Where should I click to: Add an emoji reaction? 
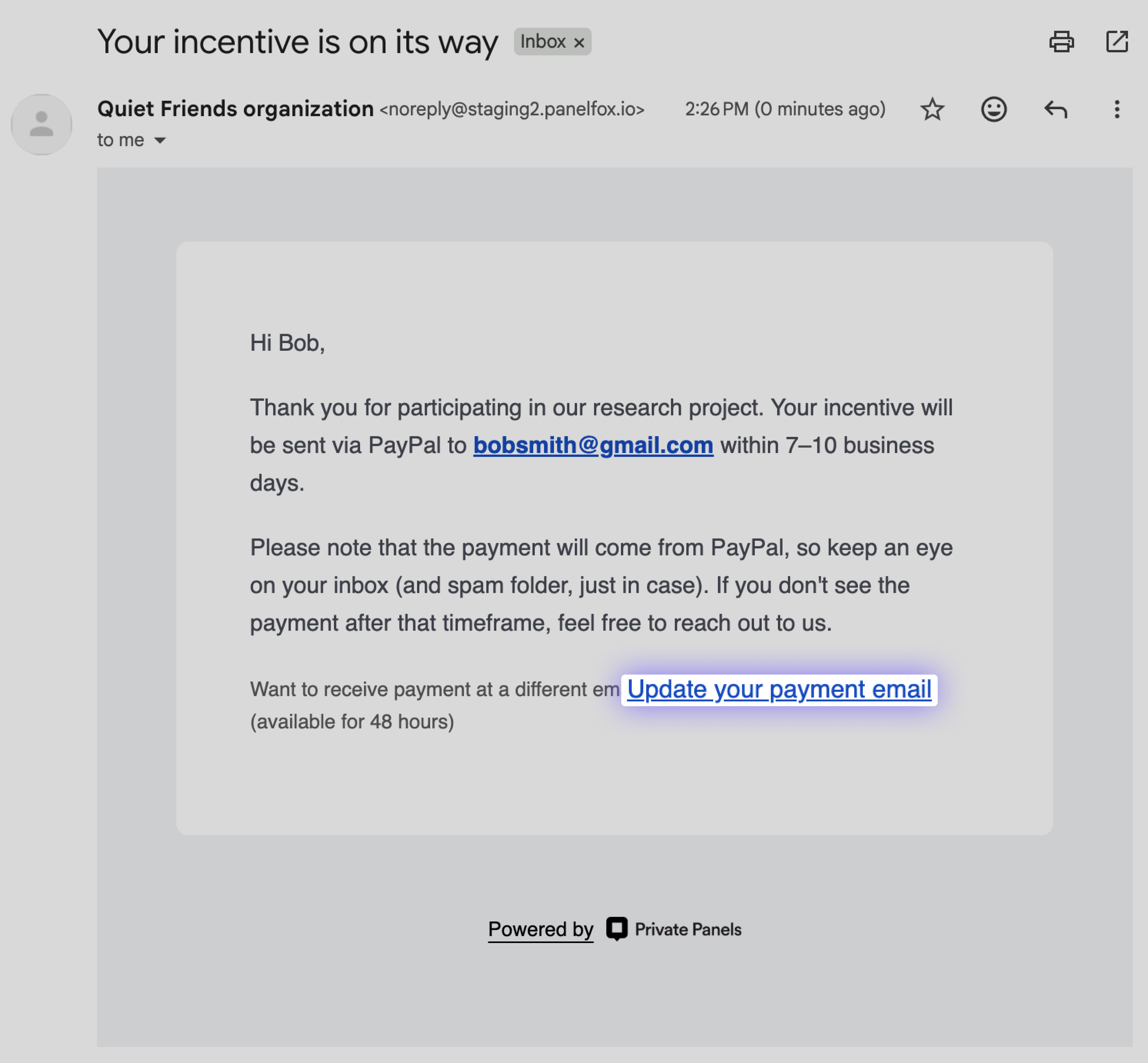click(994, 109)
